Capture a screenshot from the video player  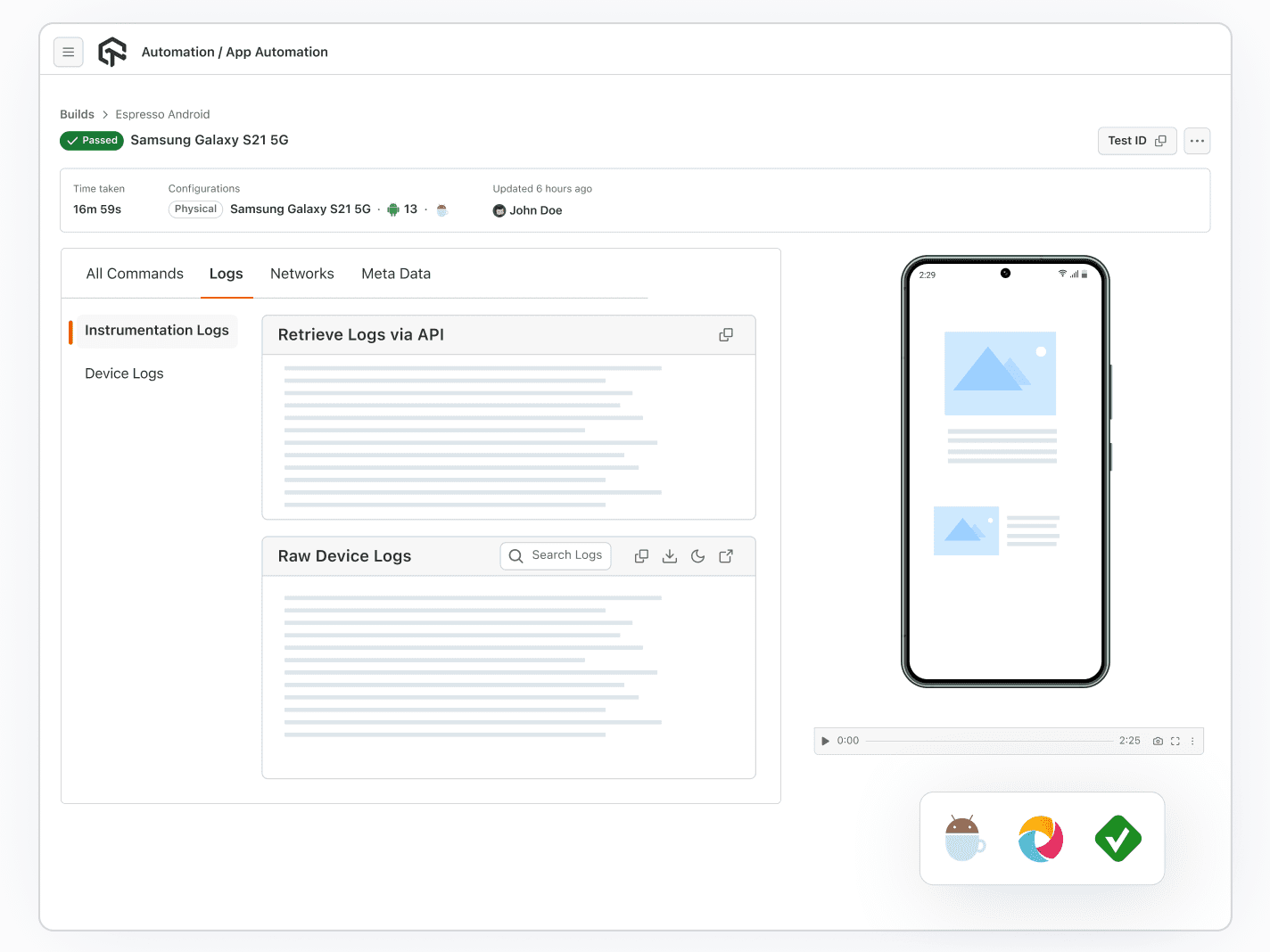coord(1158,741)
